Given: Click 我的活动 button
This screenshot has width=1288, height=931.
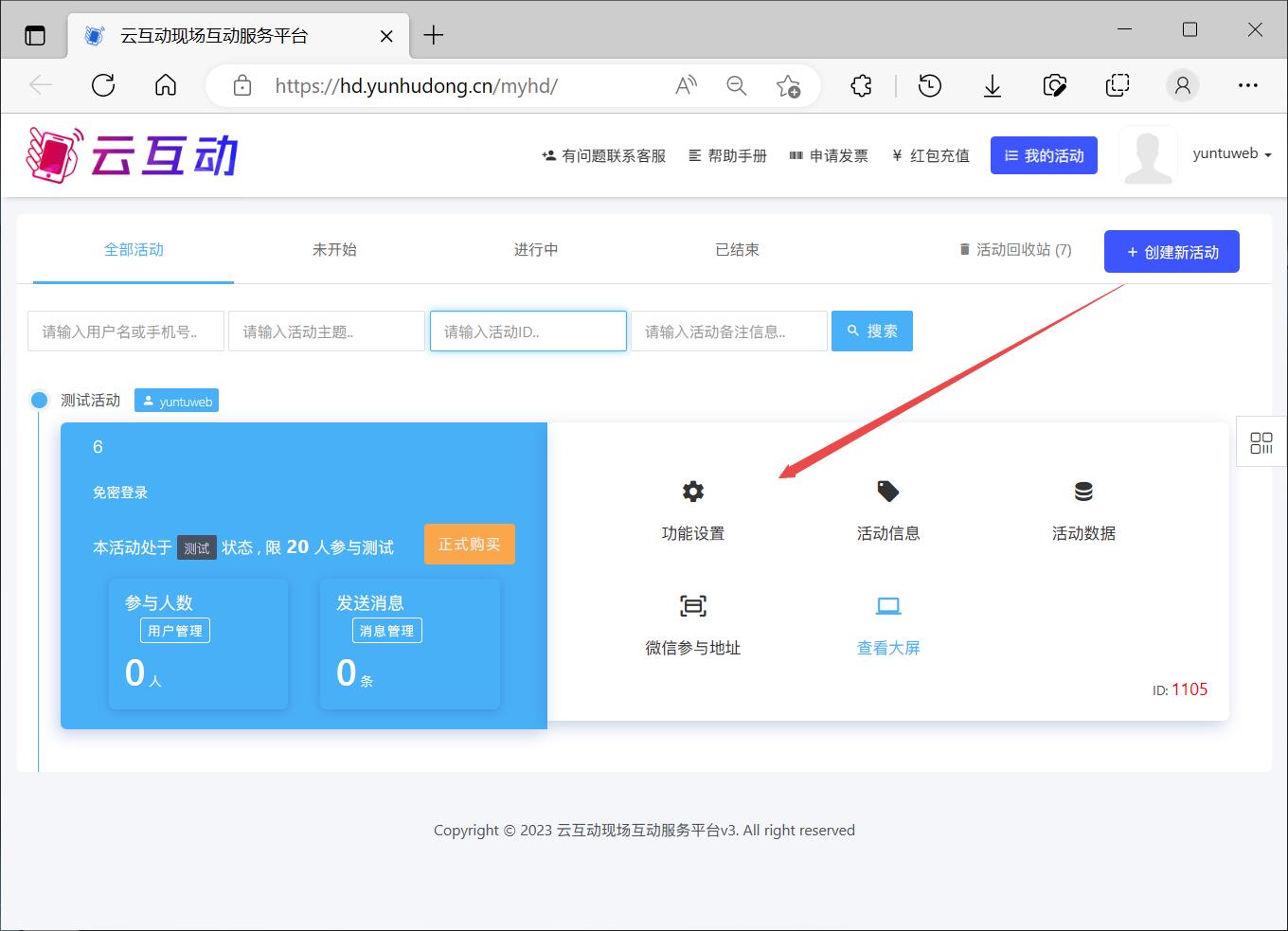Looking at the screenshot, I should 1044,155.
